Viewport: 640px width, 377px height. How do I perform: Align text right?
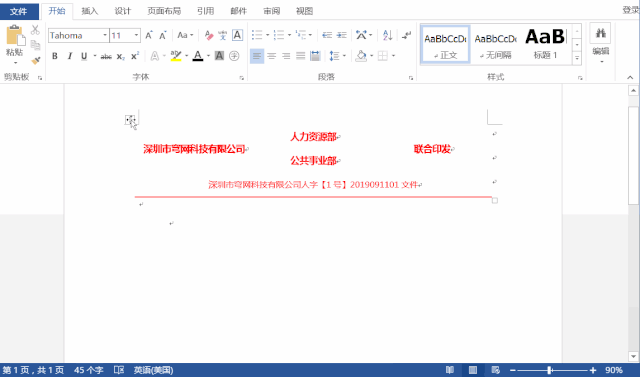286,56
